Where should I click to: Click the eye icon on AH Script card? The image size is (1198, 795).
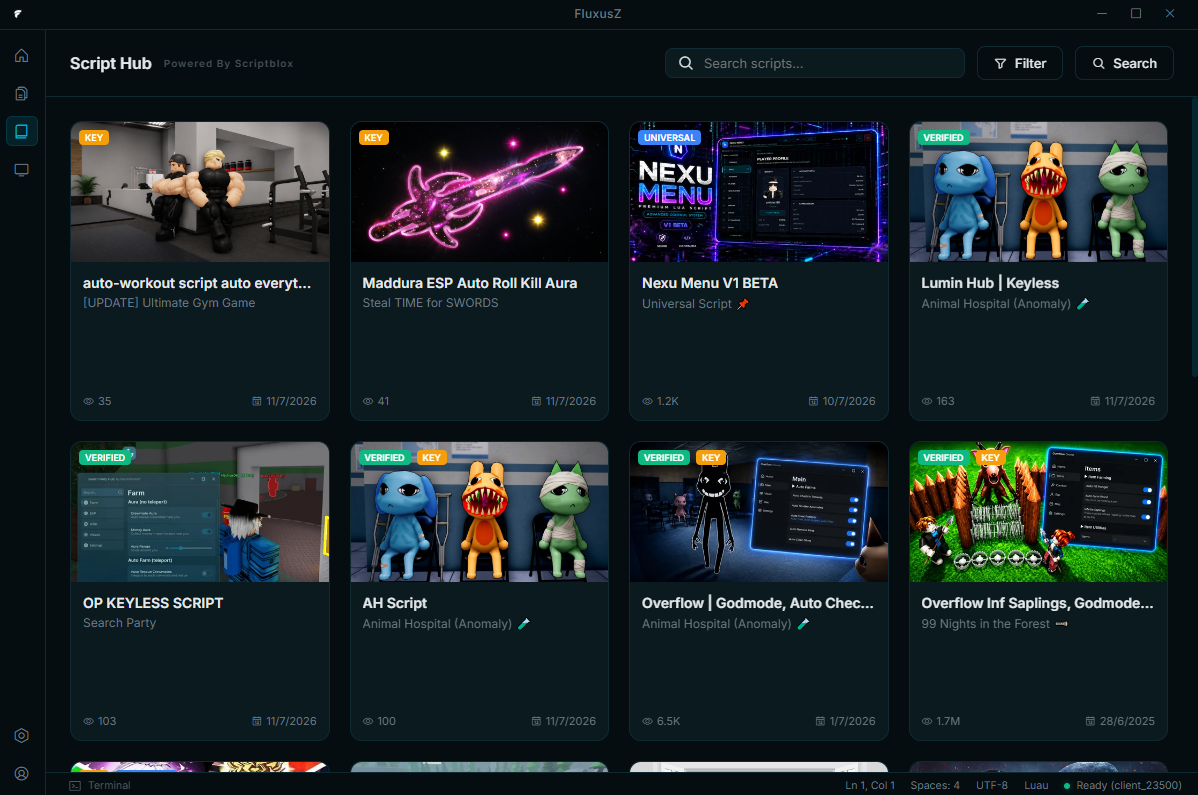coord(368,721)
